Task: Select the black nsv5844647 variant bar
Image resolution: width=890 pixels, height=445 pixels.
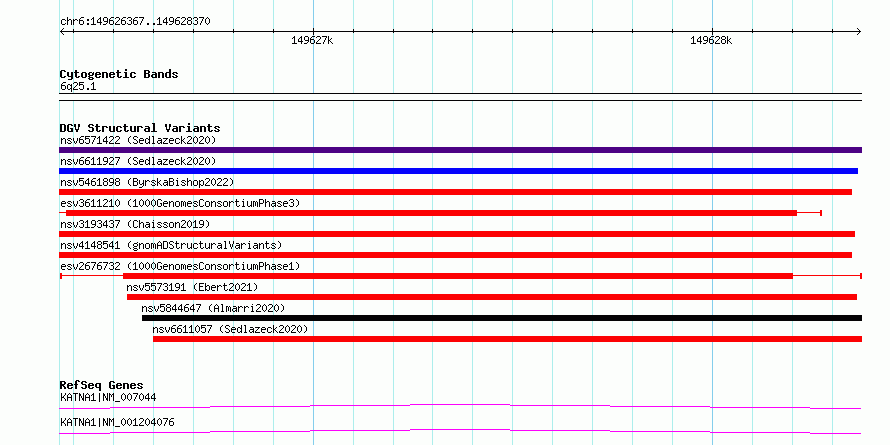Action: (x=502, y=318)
